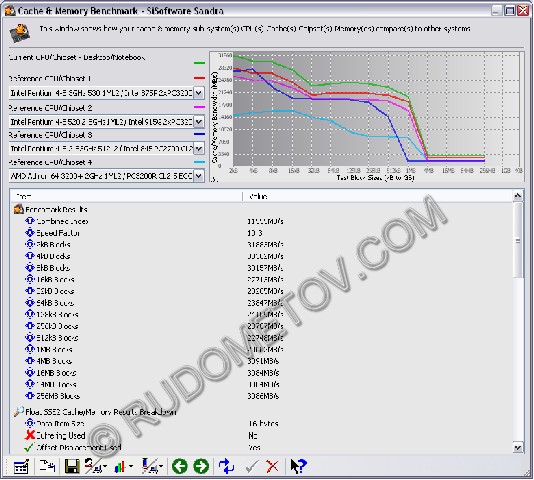The height and width of the screenshot is (480, 534).
Task: Click the magenta Reference 2 legend swatch
Action: (x=199, y=107)
